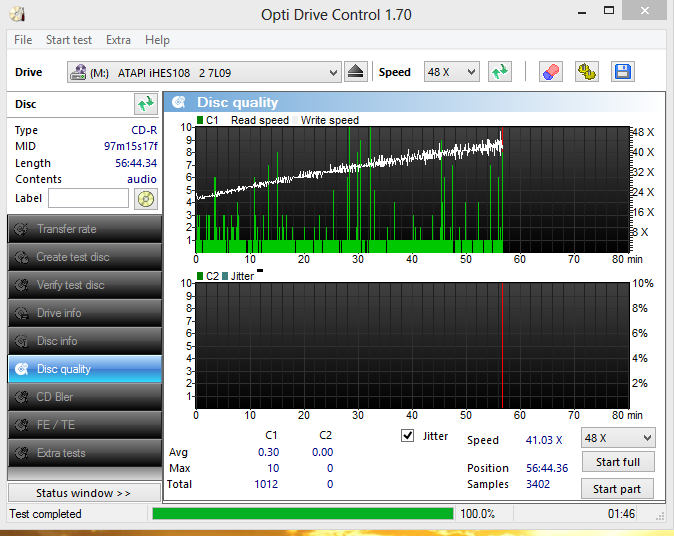This screenshot has height=536, width=674.
Task: Click the C1 Avg value 0.30
Action: (x=268, y=452)
